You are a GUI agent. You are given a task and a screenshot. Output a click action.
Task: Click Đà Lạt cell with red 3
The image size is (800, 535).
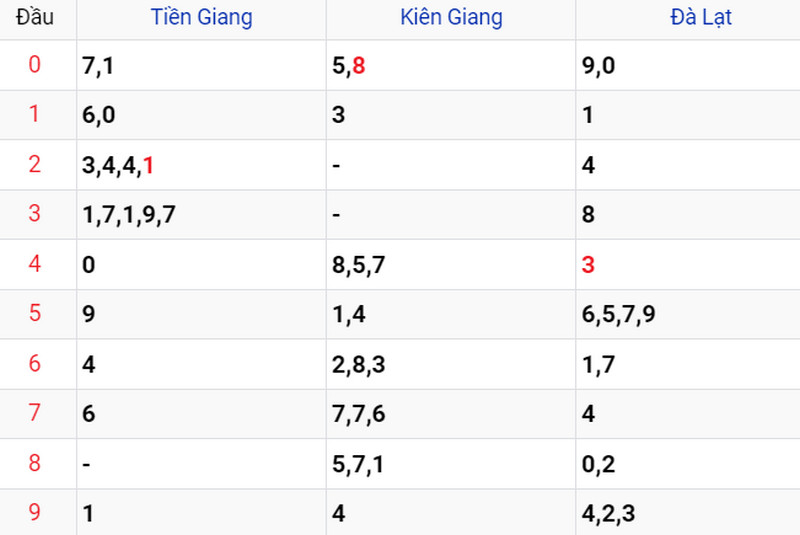[x=688, y=265]
